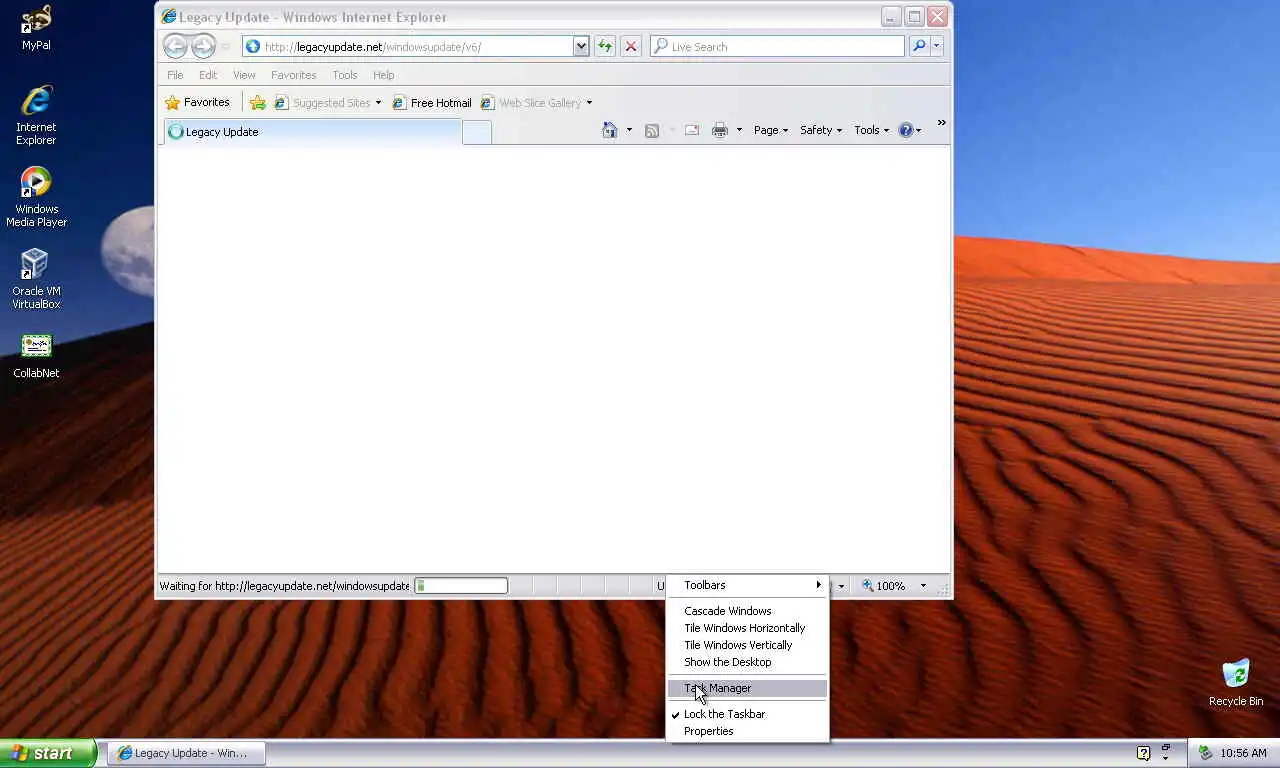
Task: Stop loading with the red X
Action: [631, 46]
